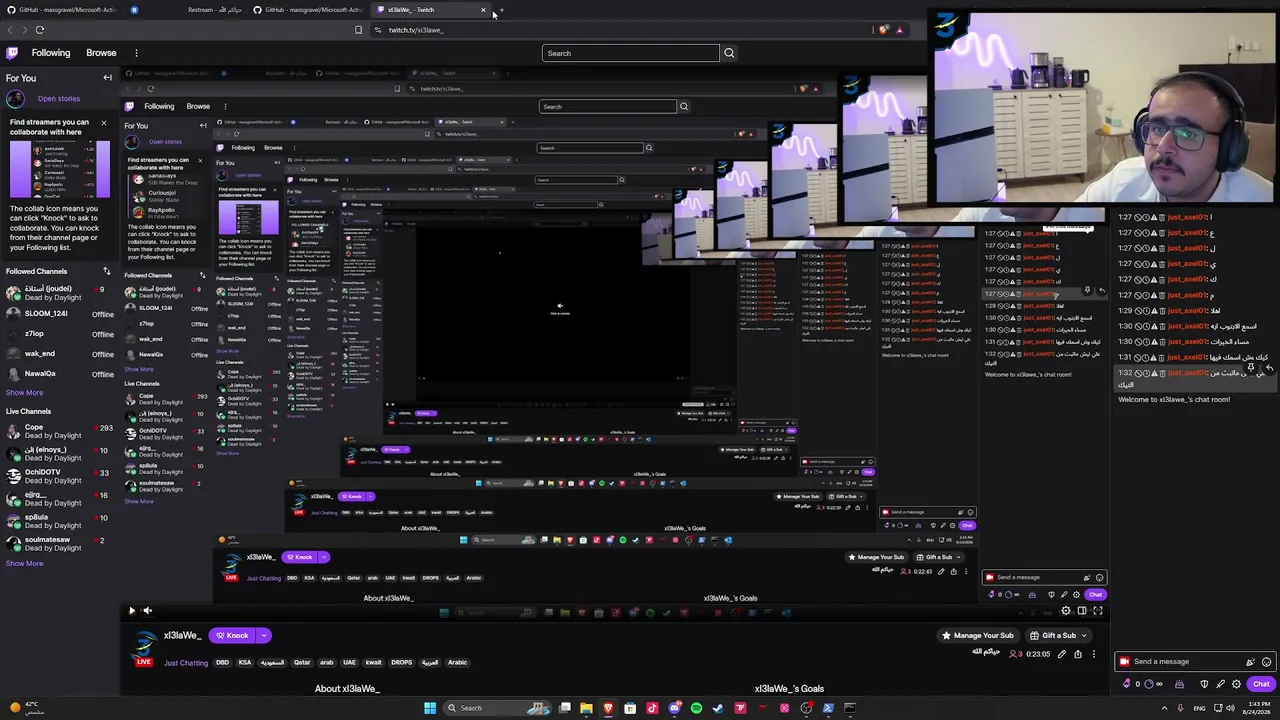
Task: Click the Gift a Sub button
Action: coord(1059,635)
